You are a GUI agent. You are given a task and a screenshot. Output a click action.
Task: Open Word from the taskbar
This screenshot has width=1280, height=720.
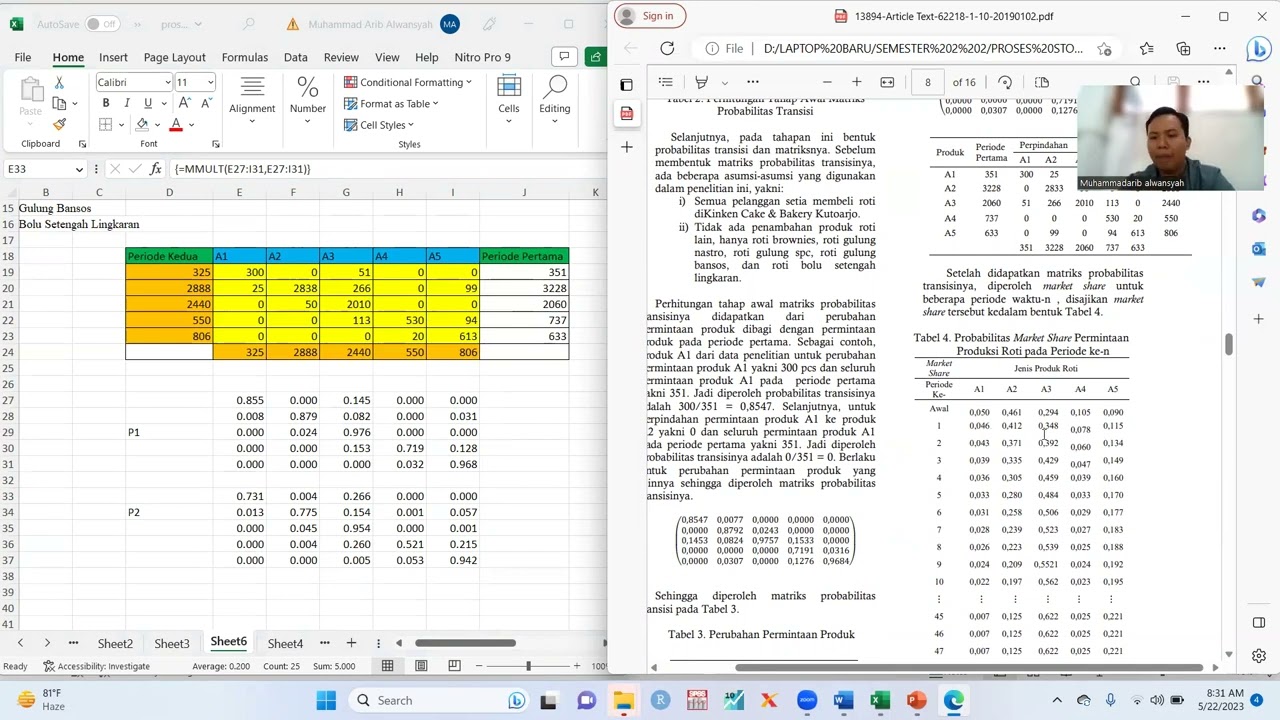[844, 700]
